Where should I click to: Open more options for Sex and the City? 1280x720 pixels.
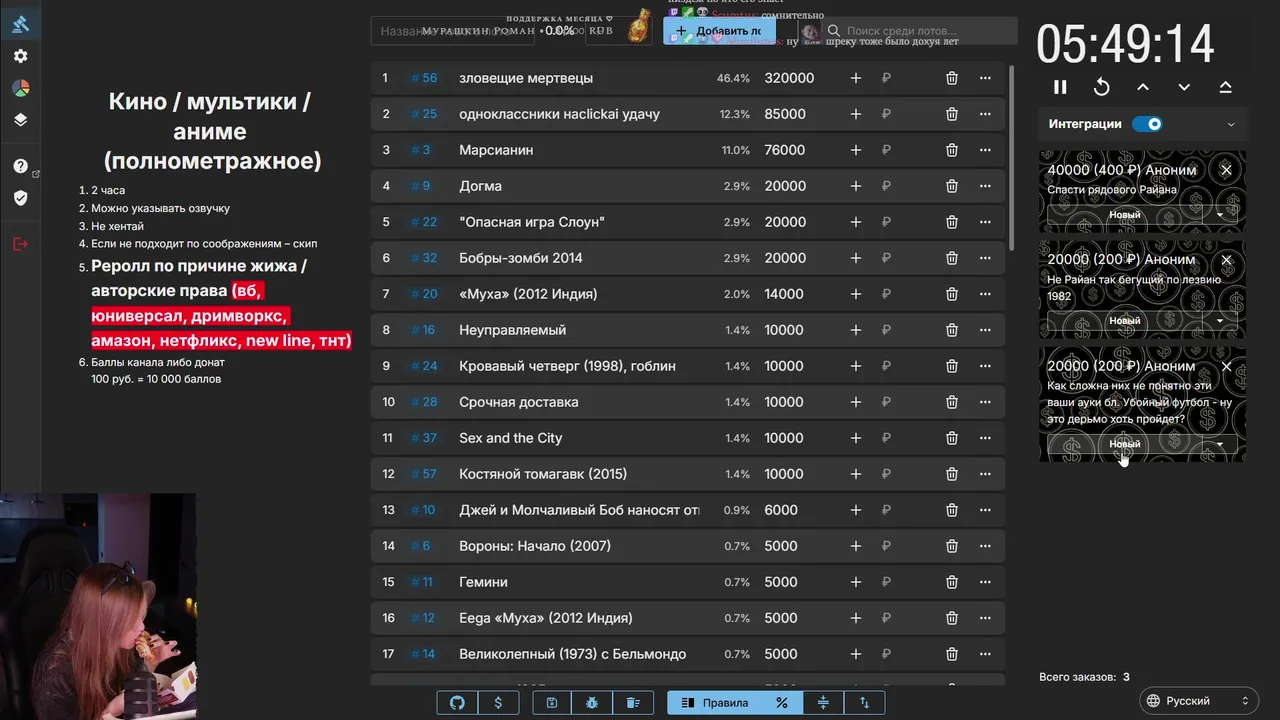coord(985,438)
